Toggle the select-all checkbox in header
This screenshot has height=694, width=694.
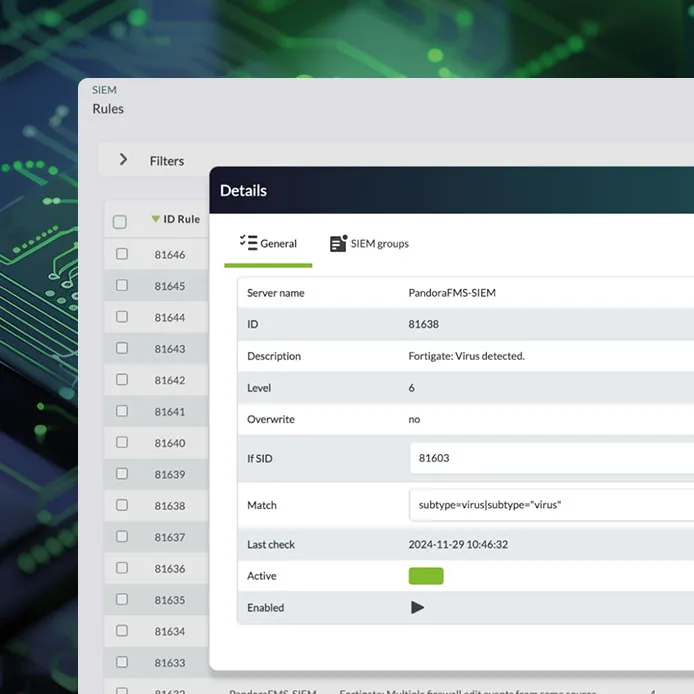coord(120,222)
